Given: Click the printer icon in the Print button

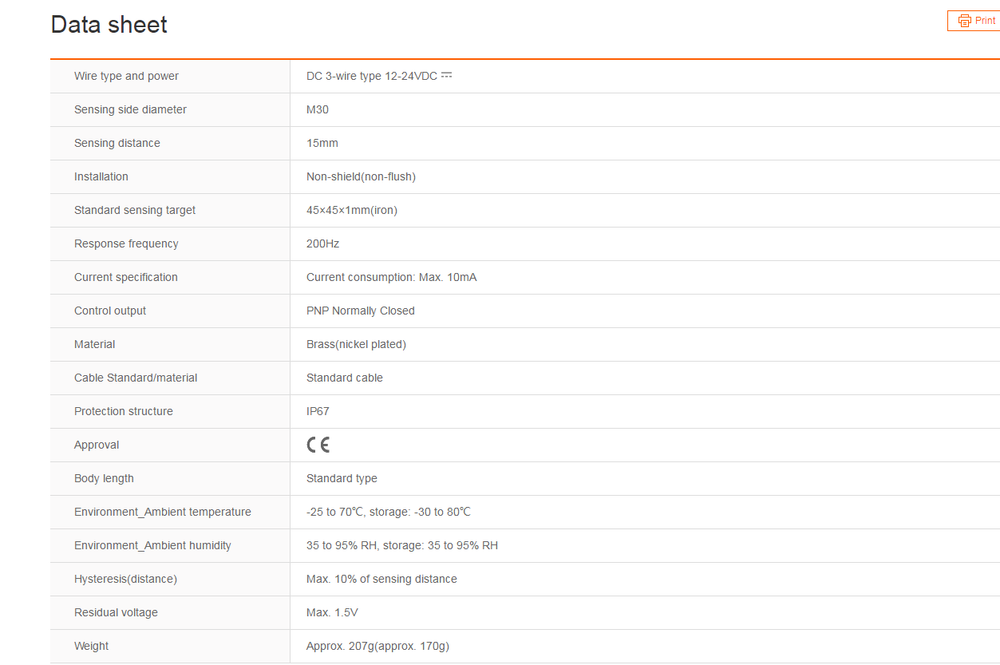Looking at the screenshot, I should [x=964, y=21].
